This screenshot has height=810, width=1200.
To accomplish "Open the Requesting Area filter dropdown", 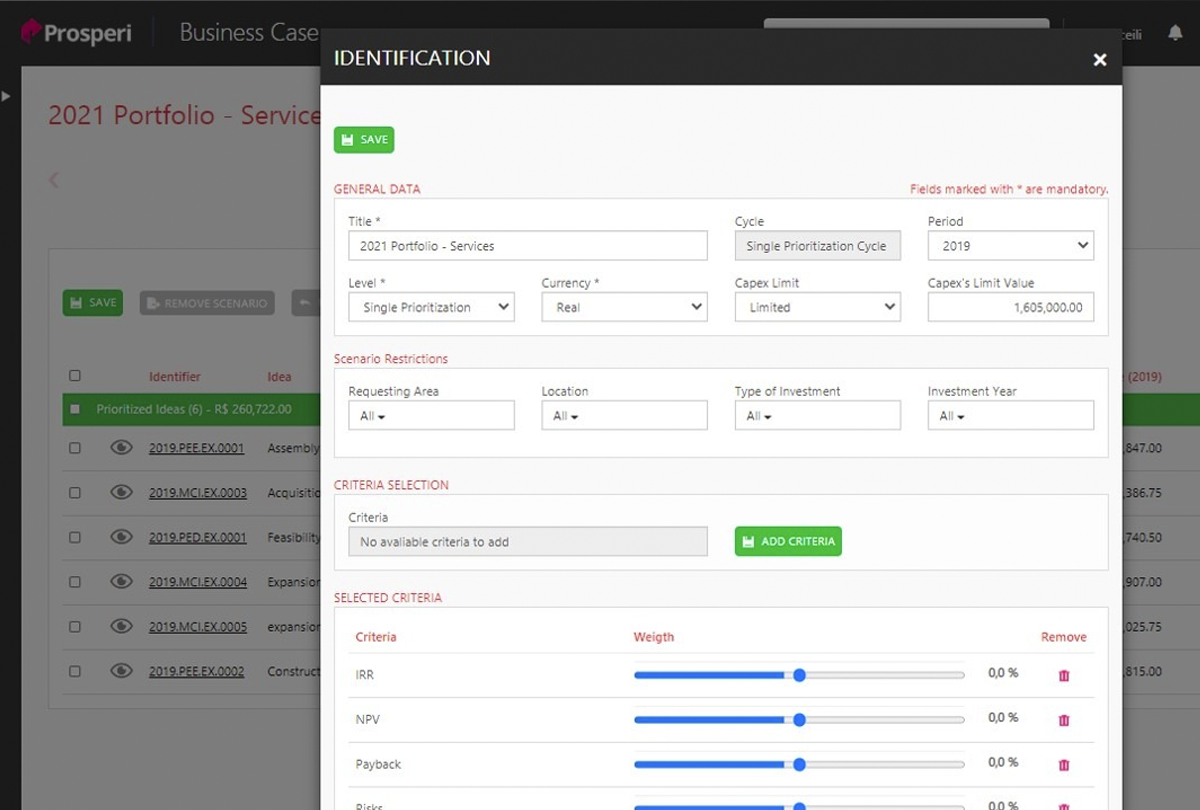I will coord(431,416).
